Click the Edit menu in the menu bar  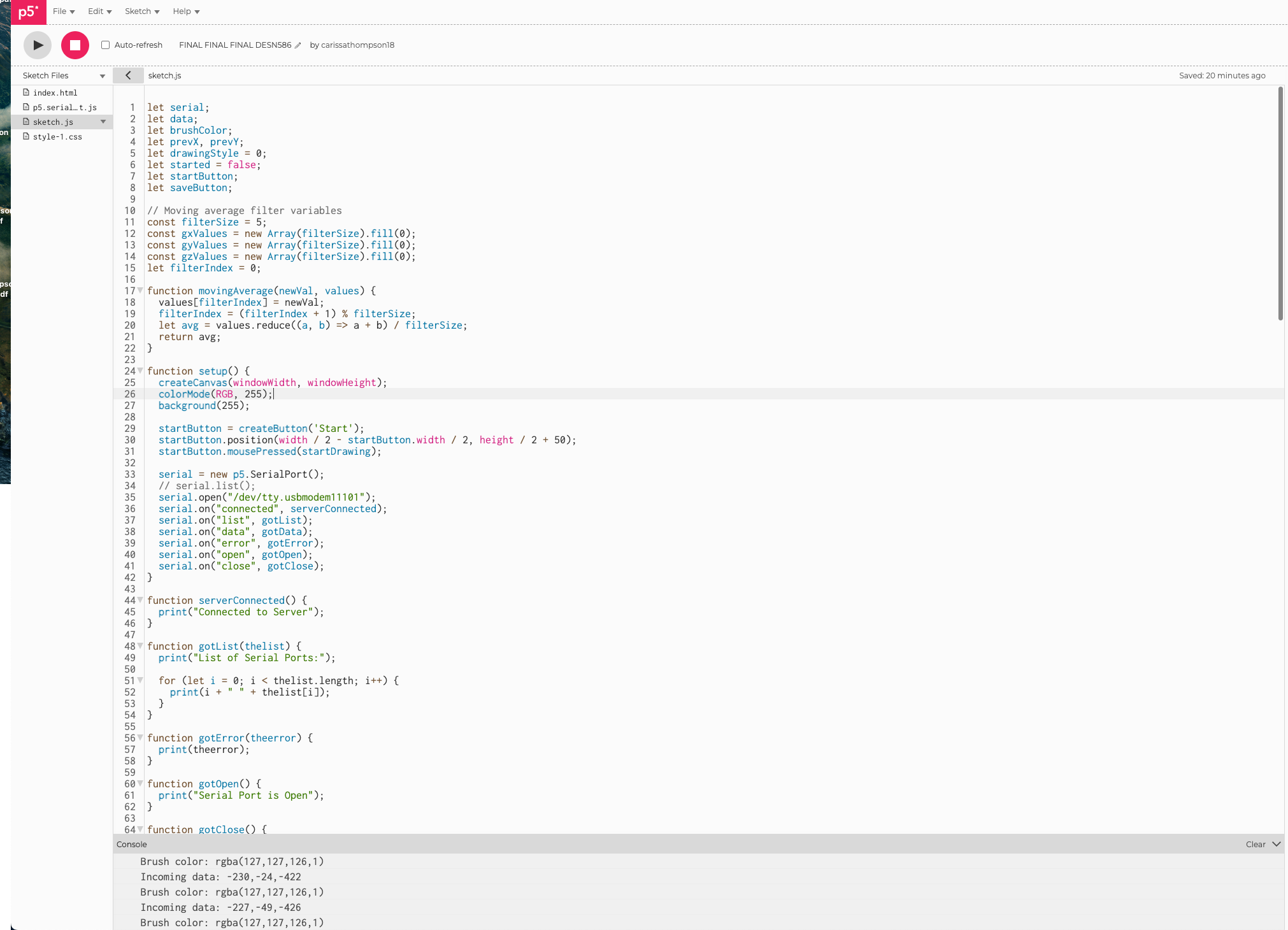(x=96, y=11)
